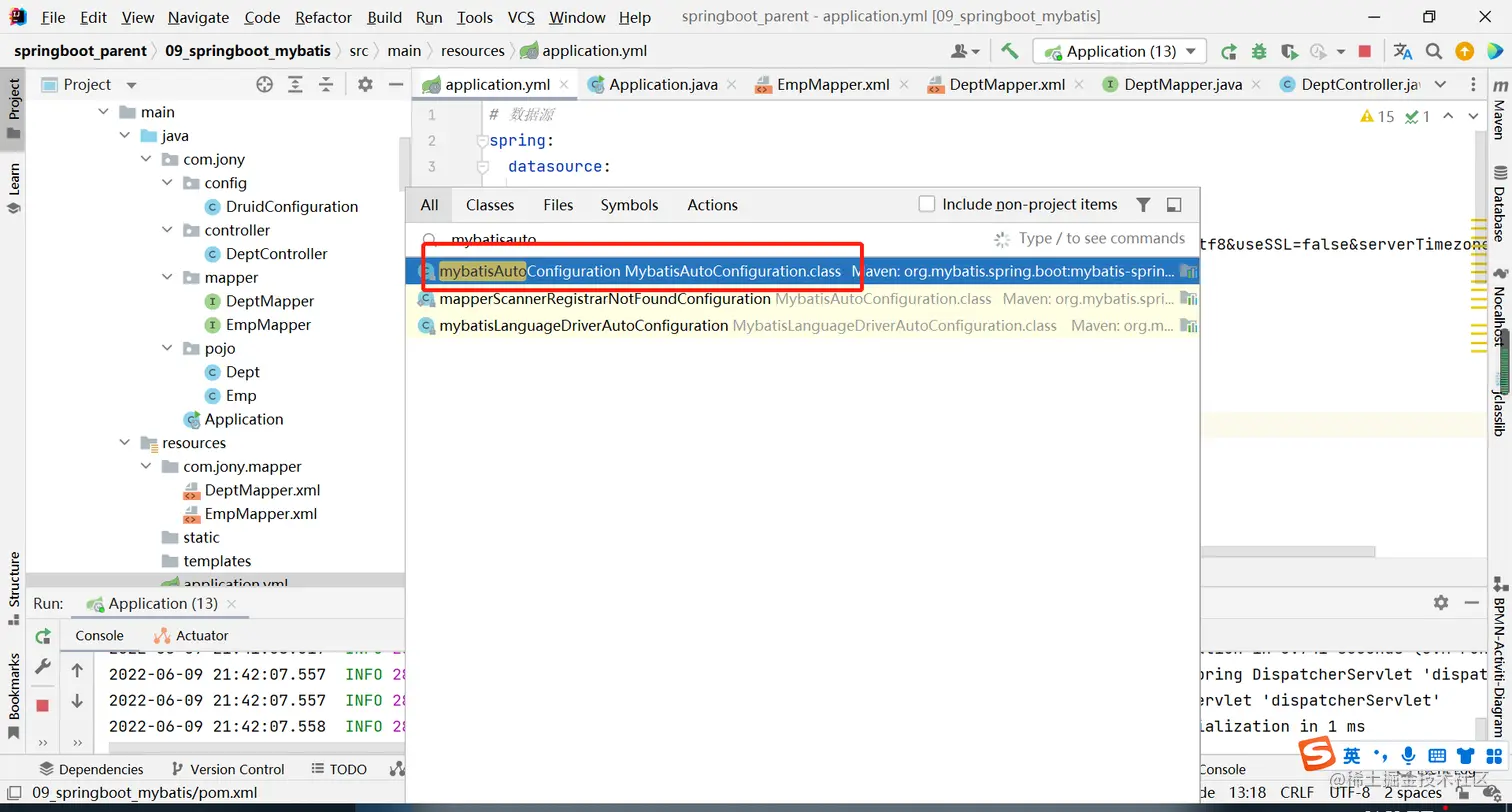Hide the Run tool window
Image resolution: width=1512 pixels, height=812 pixels.
click(x=1471, y=602)
